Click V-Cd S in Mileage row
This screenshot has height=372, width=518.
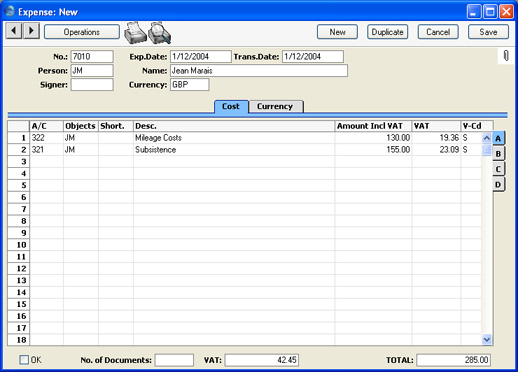click(x=471, y=138)
